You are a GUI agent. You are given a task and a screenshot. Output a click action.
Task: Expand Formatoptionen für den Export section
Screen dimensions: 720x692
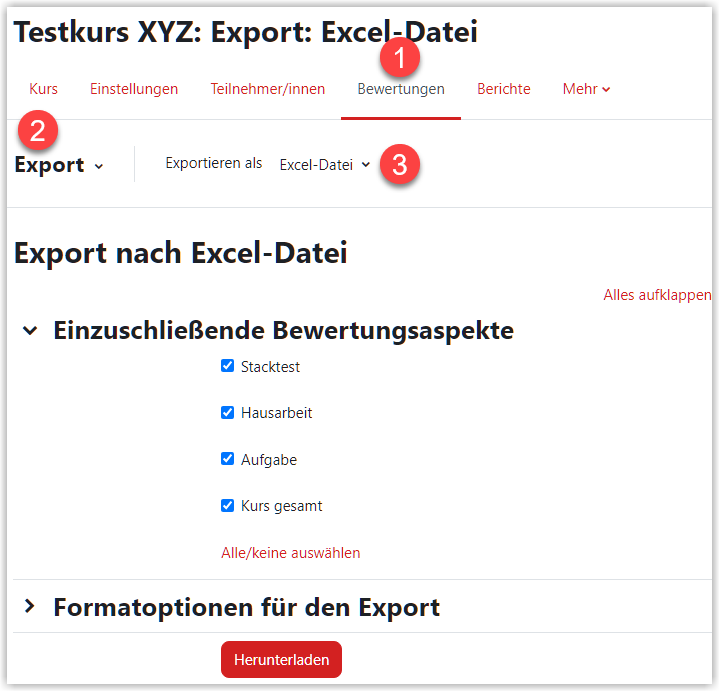click(30, 607)
